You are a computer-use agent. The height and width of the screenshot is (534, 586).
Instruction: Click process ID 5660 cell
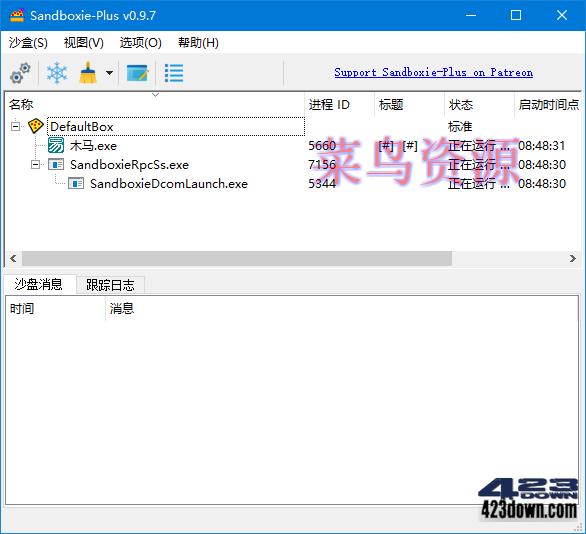pos(322,145)
